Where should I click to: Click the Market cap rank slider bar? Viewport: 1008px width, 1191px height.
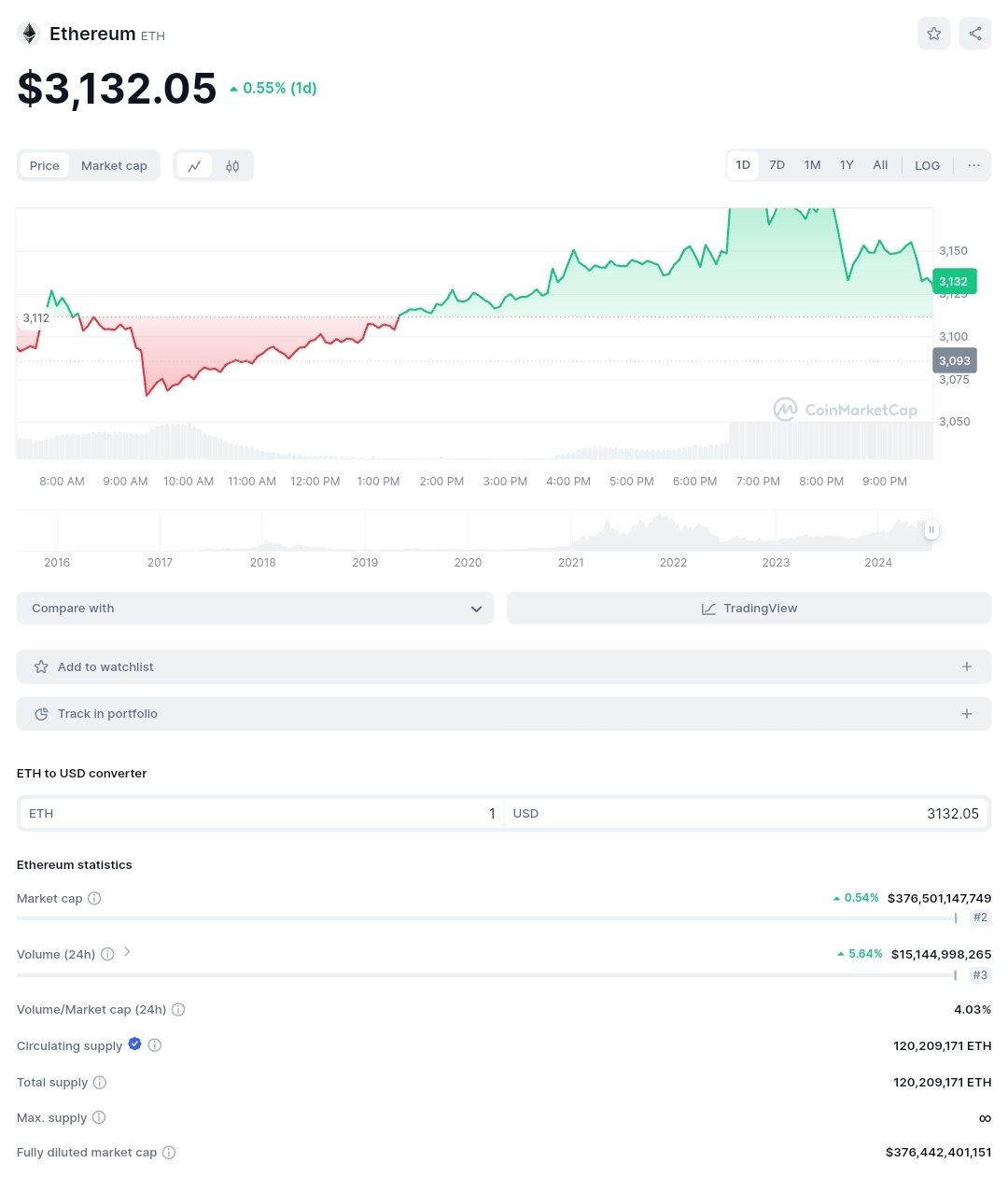[x=486, y=918]
